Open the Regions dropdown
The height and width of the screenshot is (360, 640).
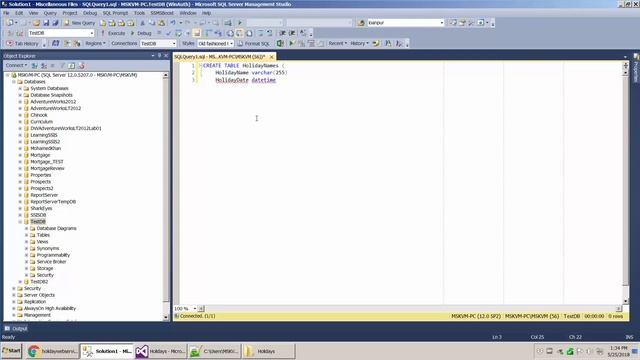click(96, 43)
